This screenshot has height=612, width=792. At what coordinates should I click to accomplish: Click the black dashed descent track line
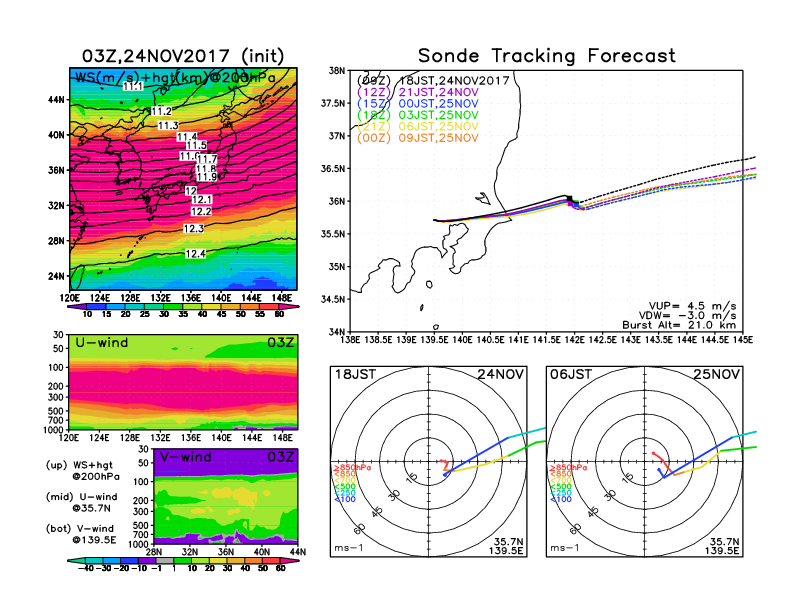point(667,177)
